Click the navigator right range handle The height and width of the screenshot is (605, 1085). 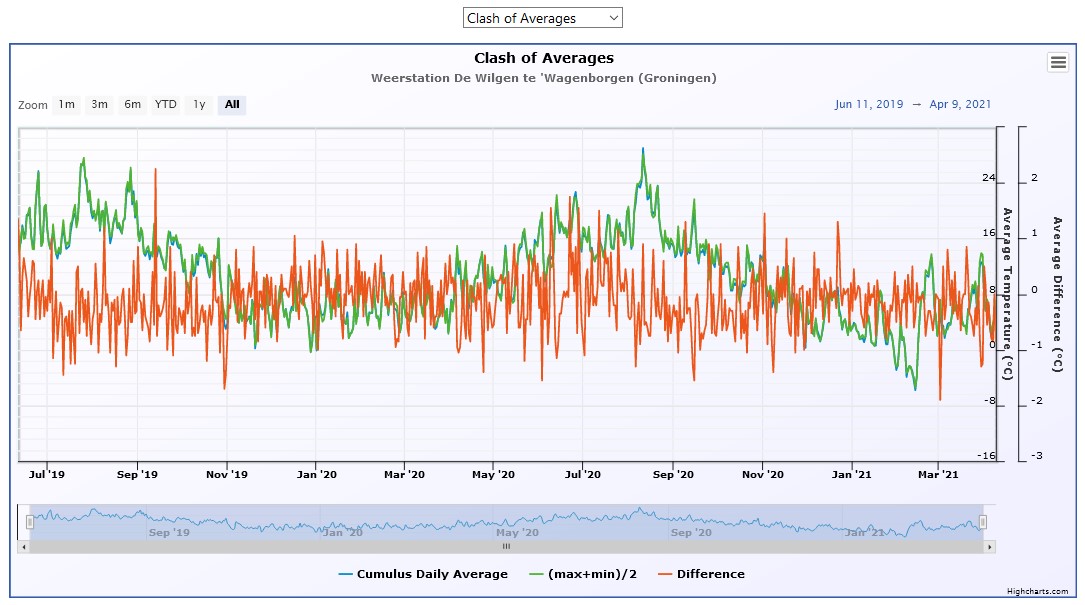[x=983, y=522]
